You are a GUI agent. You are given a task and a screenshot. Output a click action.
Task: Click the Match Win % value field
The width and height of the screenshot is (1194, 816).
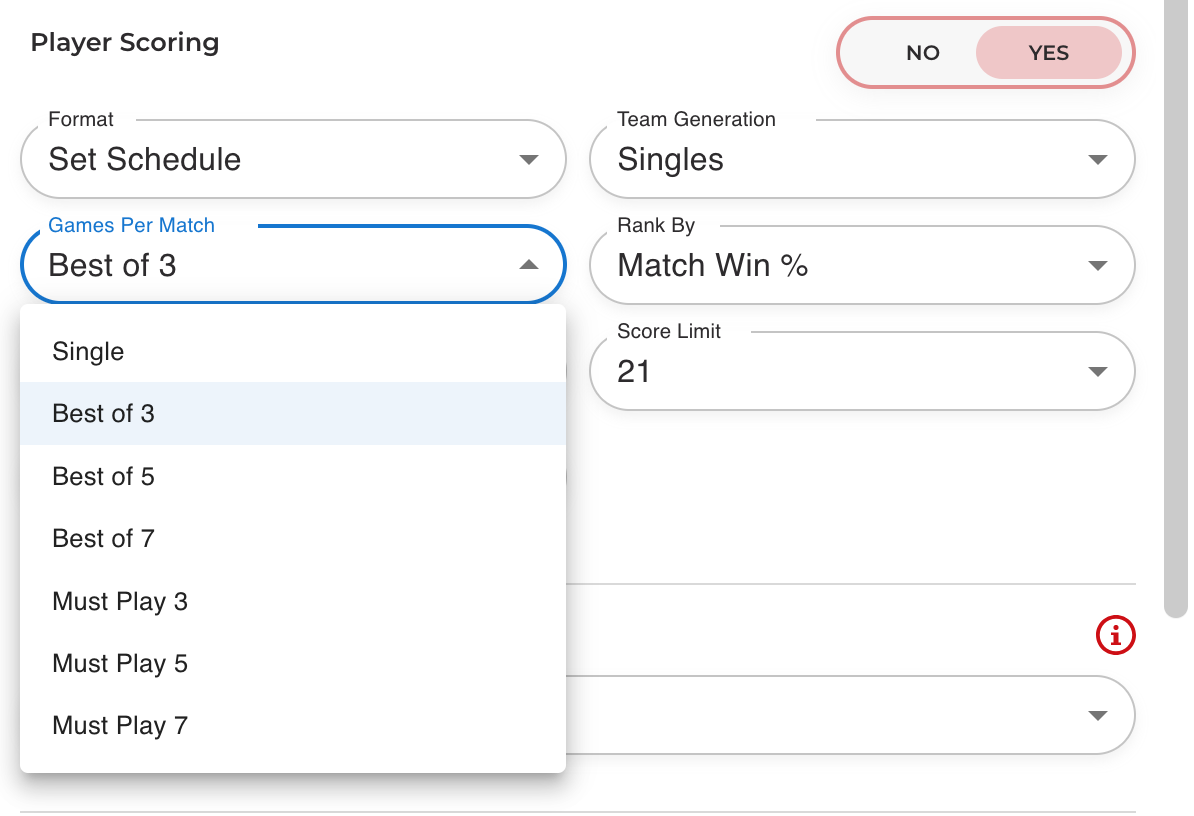coord(713,266)
